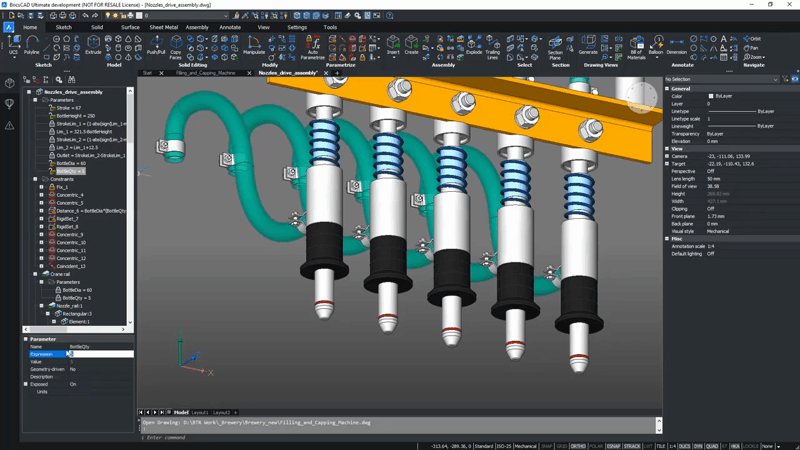Activate the Push/Pull tool

(156, 45)
